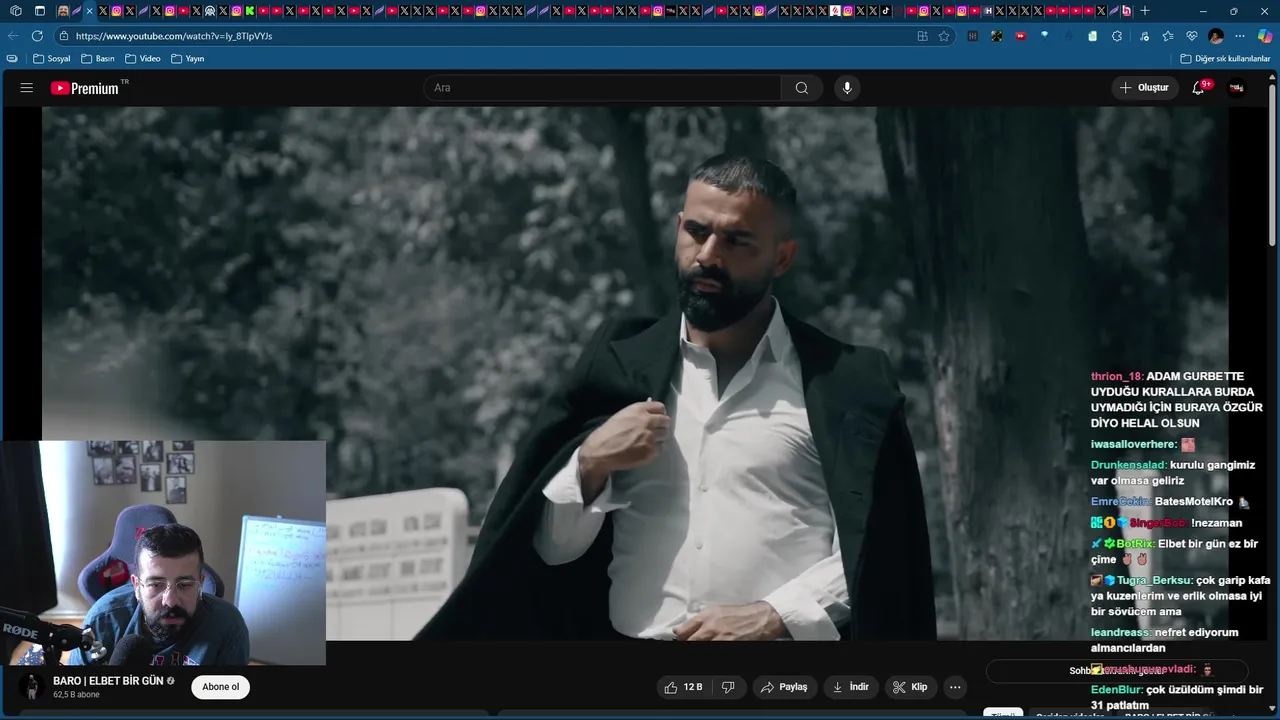Viewport: 1280px width, 720px height.
Task: Open the apps grid icon in address bar
Action: click(922, 36)
